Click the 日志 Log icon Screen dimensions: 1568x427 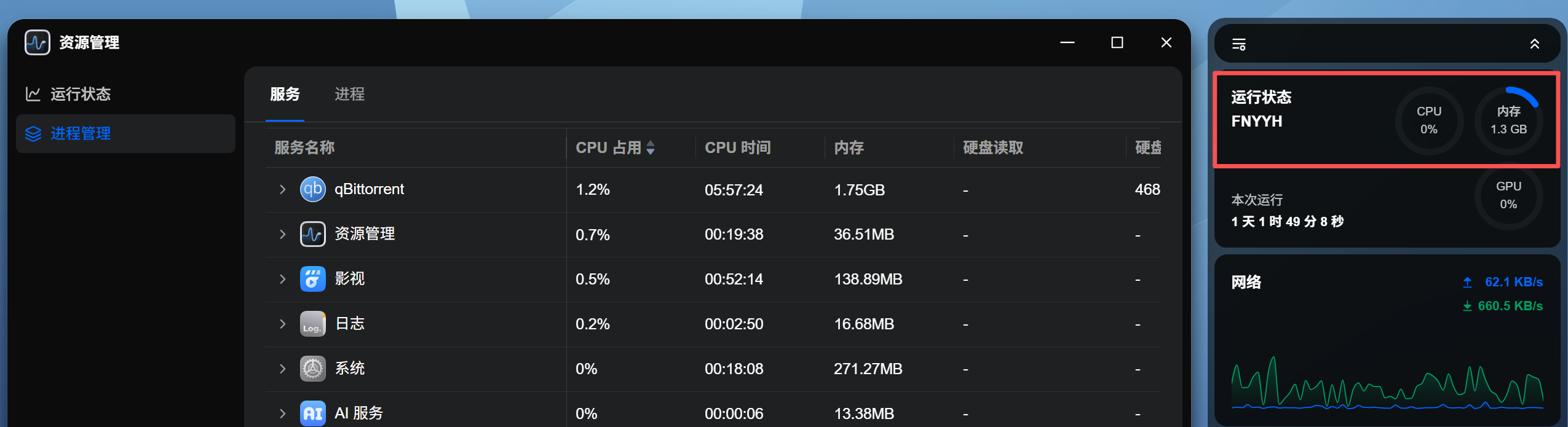pos(312,324)
